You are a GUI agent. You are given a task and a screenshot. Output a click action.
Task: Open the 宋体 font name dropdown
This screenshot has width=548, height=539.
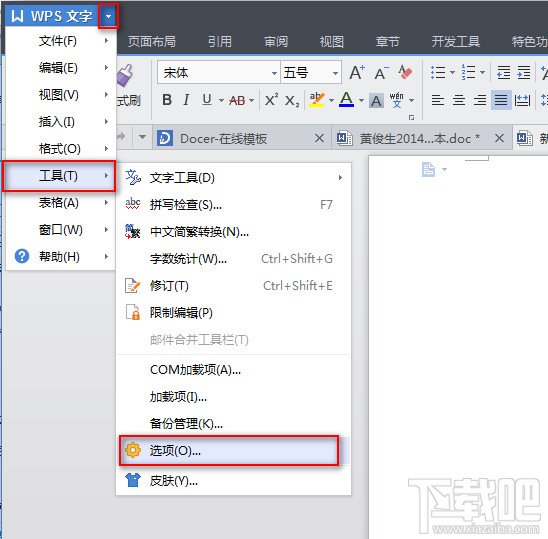point(274,73)
